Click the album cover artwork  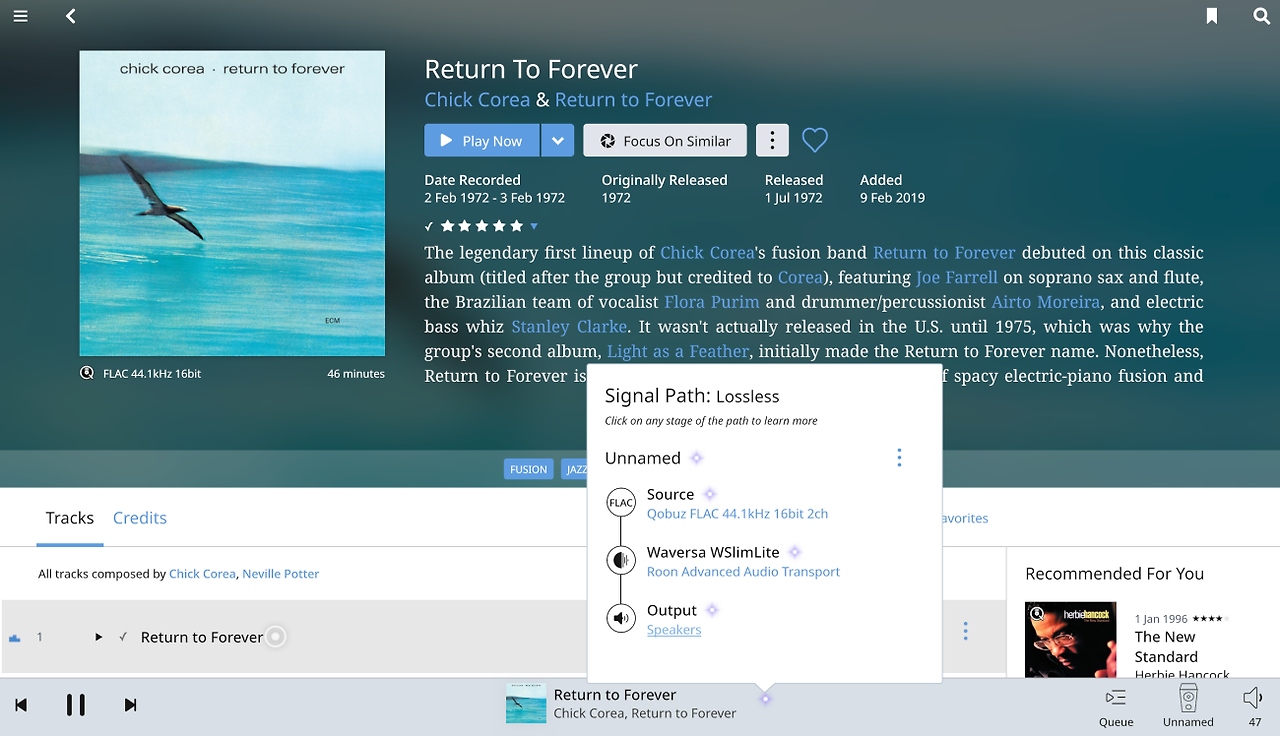(x=232, y=203)
